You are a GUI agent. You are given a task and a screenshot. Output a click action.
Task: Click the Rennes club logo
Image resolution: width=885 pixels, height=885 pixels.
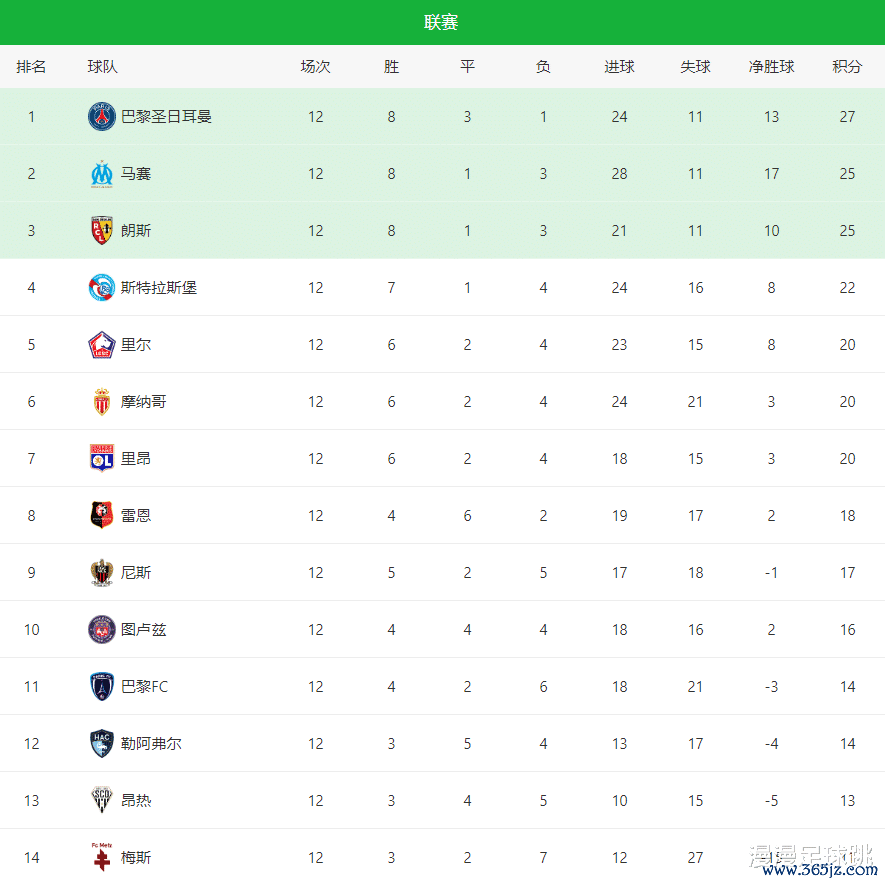pyautogui.click(x=102, y=516)
